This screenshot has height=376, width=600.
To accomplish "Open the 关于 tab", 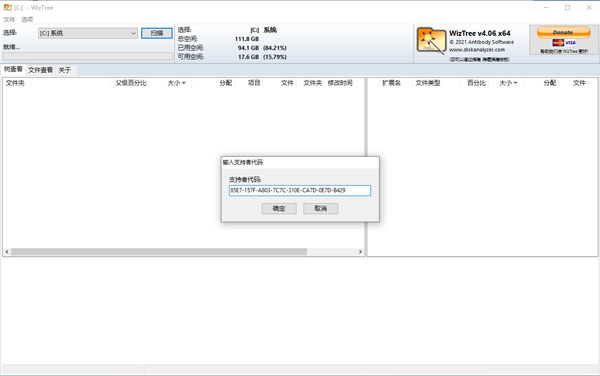I will [65, 70].
